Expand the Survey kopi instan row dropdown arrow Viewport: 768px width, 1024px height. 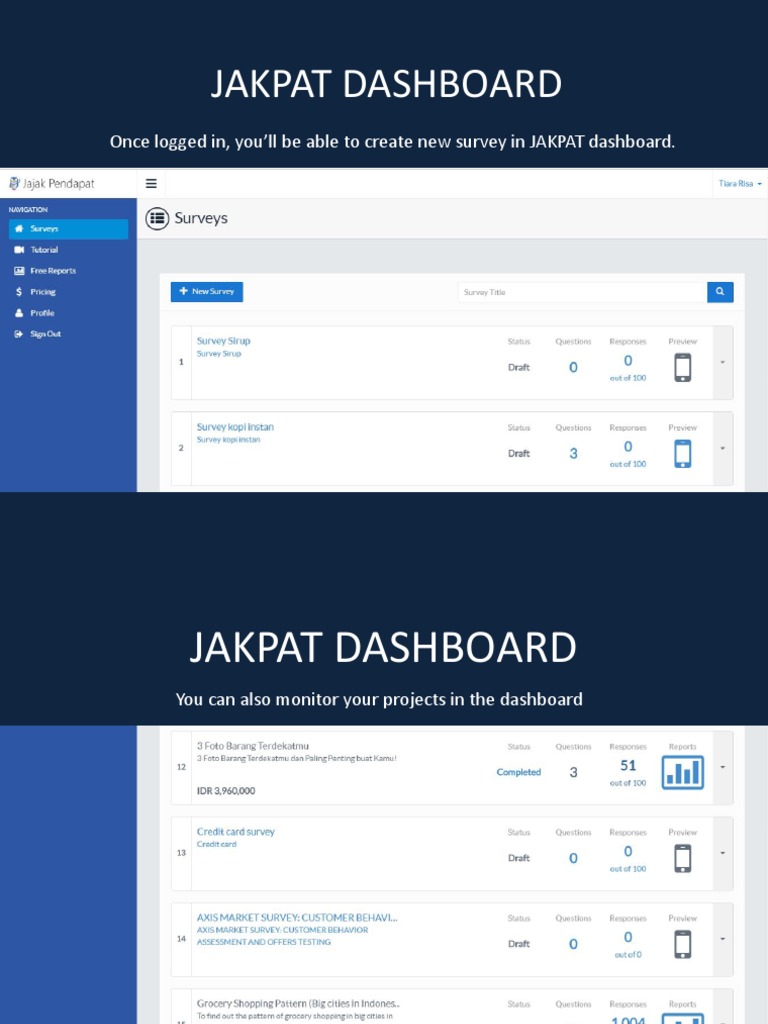[723, 449]
